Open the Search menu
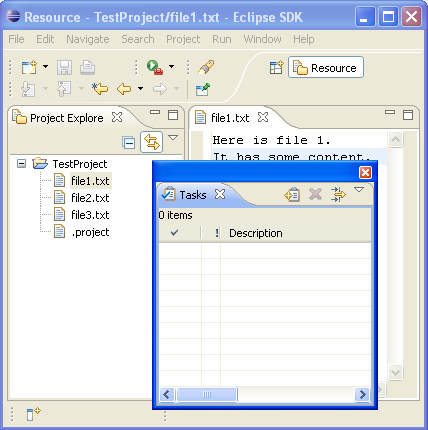Screen dimensions: 428x430 138,39
